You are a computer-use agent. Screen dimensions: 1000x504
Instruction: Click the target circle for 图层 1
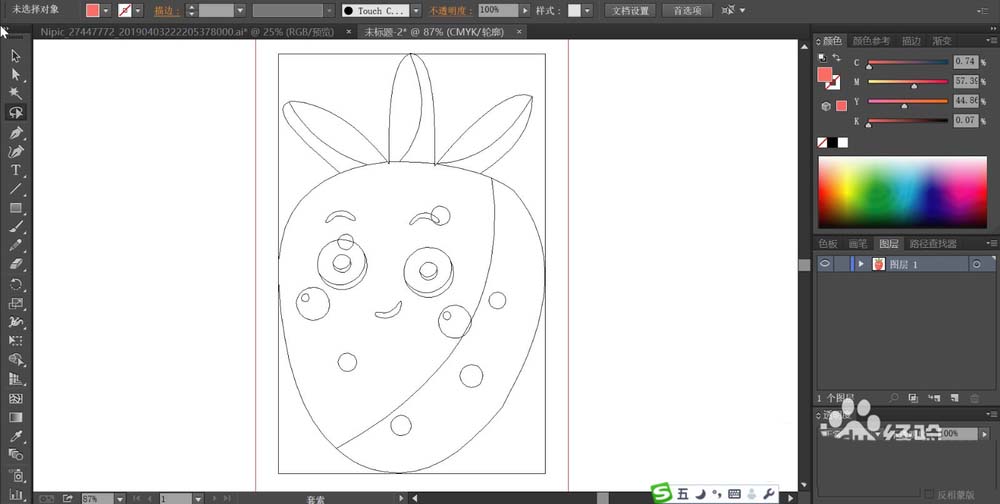pyautogui.click(x=976, y=264)
